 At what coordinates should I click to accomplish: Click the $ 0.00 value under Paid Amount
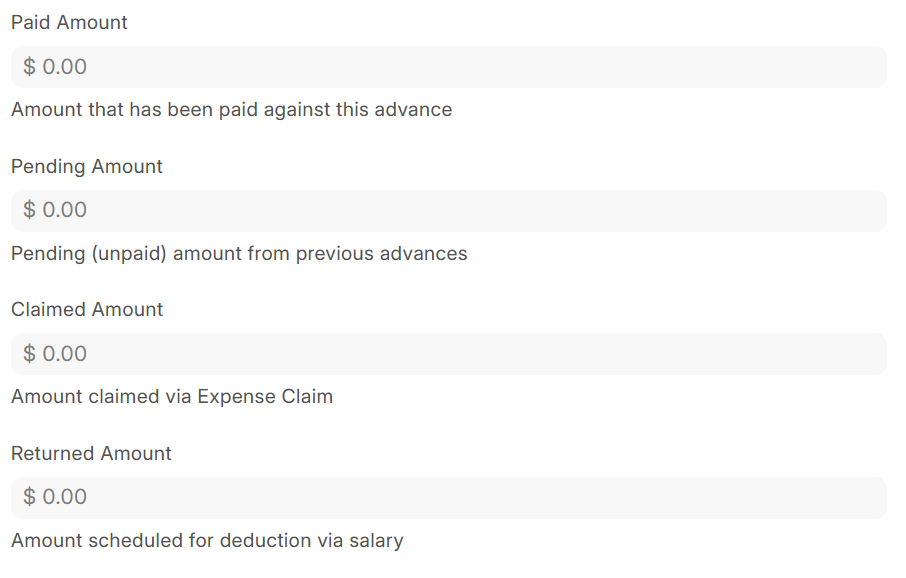pos(55,67)
